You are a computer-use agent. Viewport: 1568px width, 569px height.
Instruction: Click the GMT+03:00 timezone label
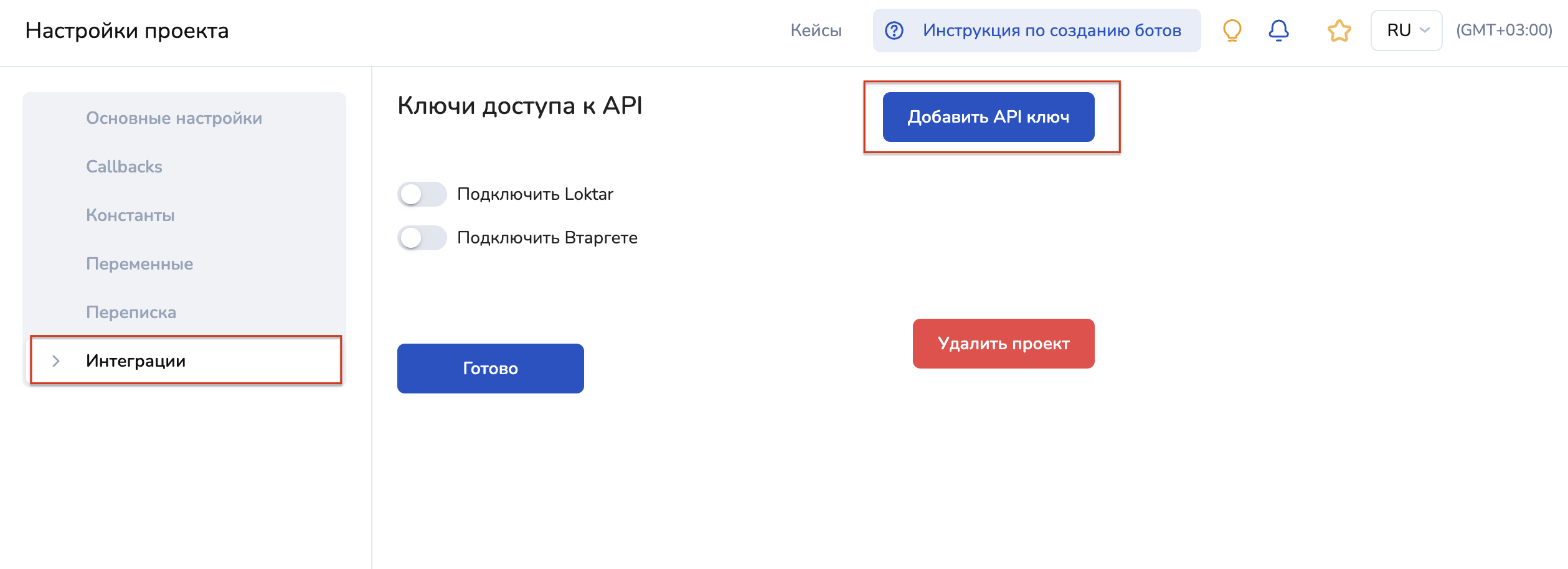[x=1503, y=31]
